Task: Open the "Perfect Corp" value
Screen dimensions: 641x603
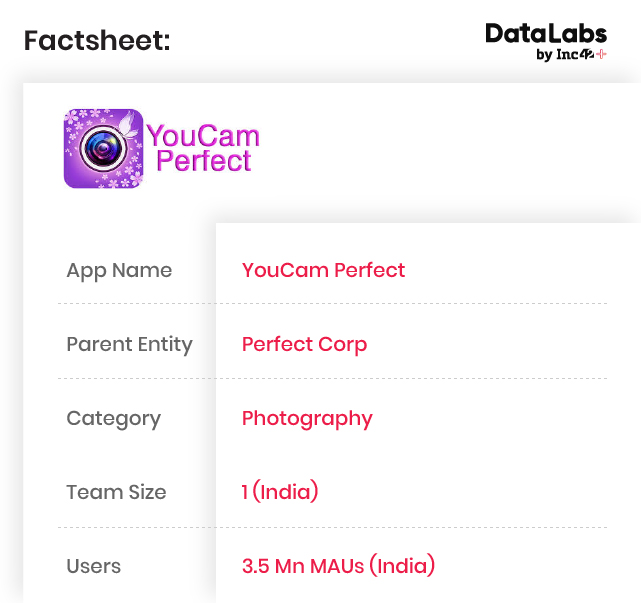Action: pyautogui.click(x=304, y=344)
